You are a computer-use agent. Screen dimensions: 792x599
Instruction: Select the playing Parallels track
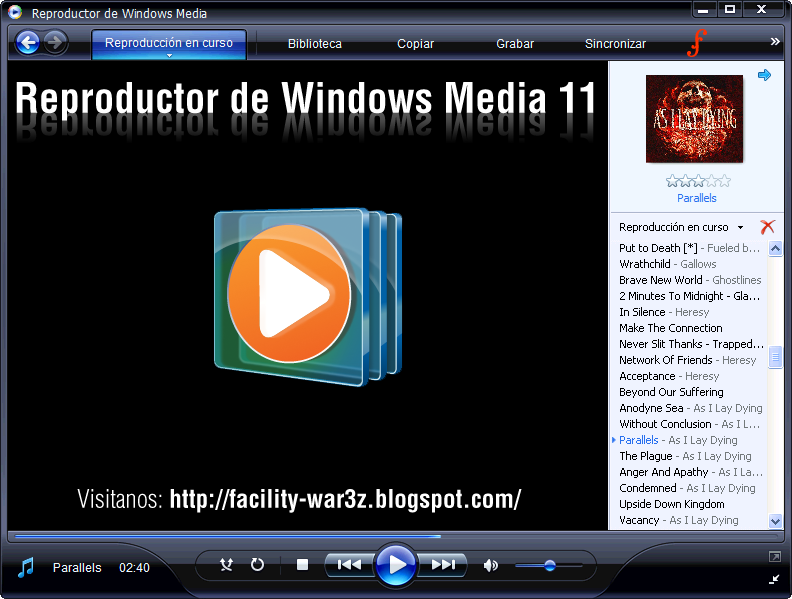click(678, 440)
